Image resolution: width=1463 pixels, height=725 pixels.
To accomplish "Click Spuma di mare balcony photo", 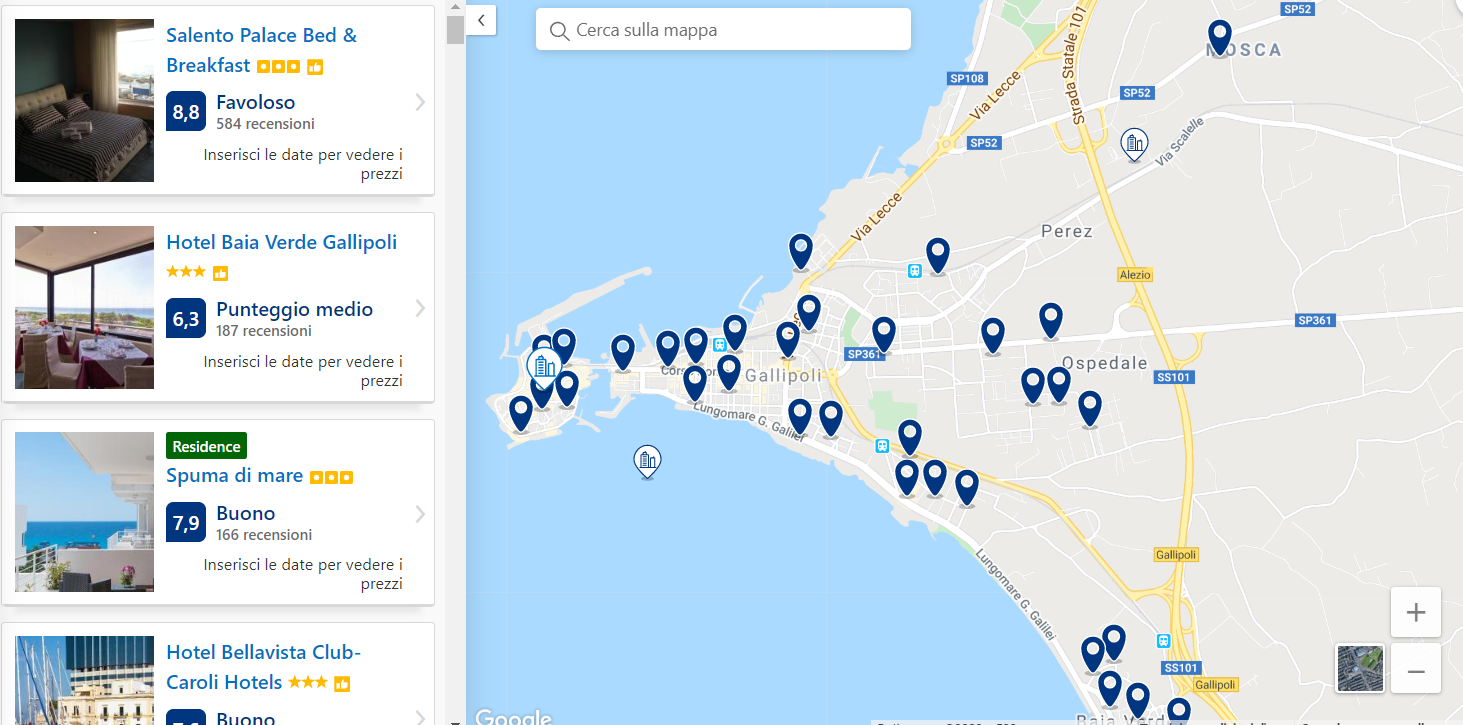I will click(84, 512).
